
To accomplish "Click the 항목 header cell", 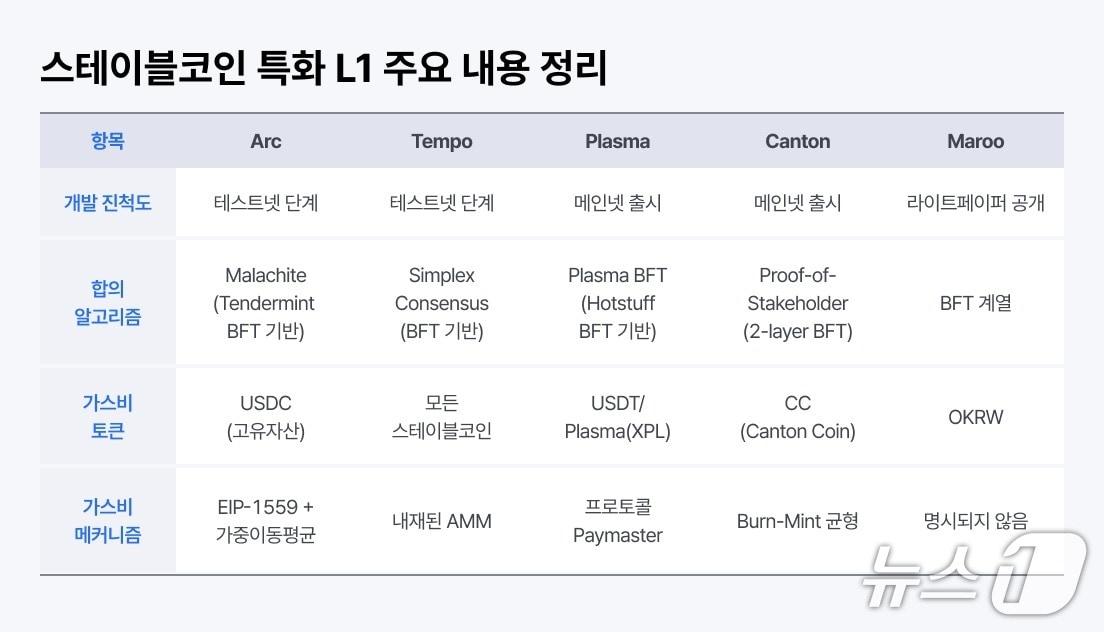I will (108, 141).
